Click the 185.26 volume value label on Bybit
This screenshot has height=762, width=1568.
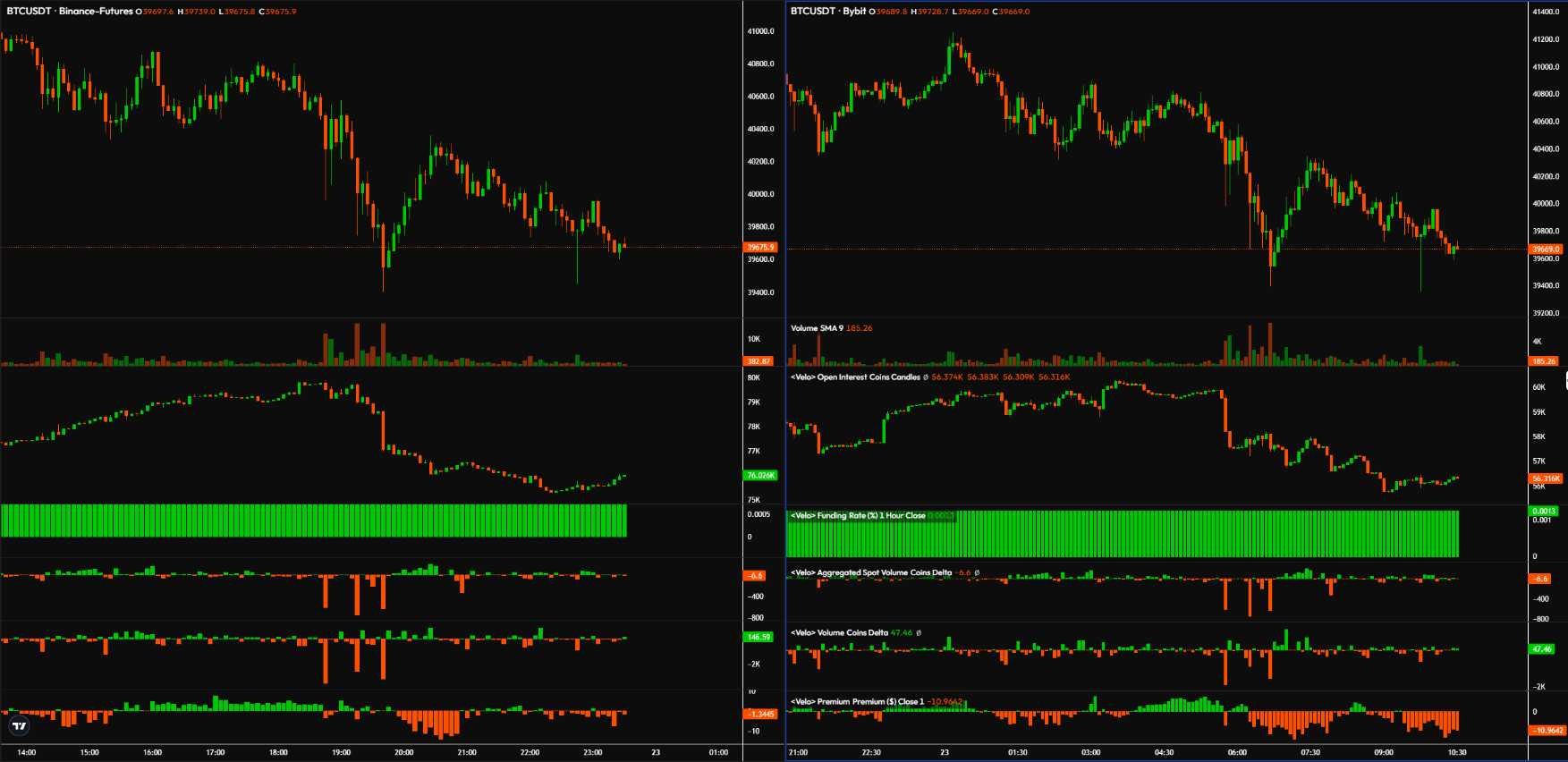(1544, 361)
